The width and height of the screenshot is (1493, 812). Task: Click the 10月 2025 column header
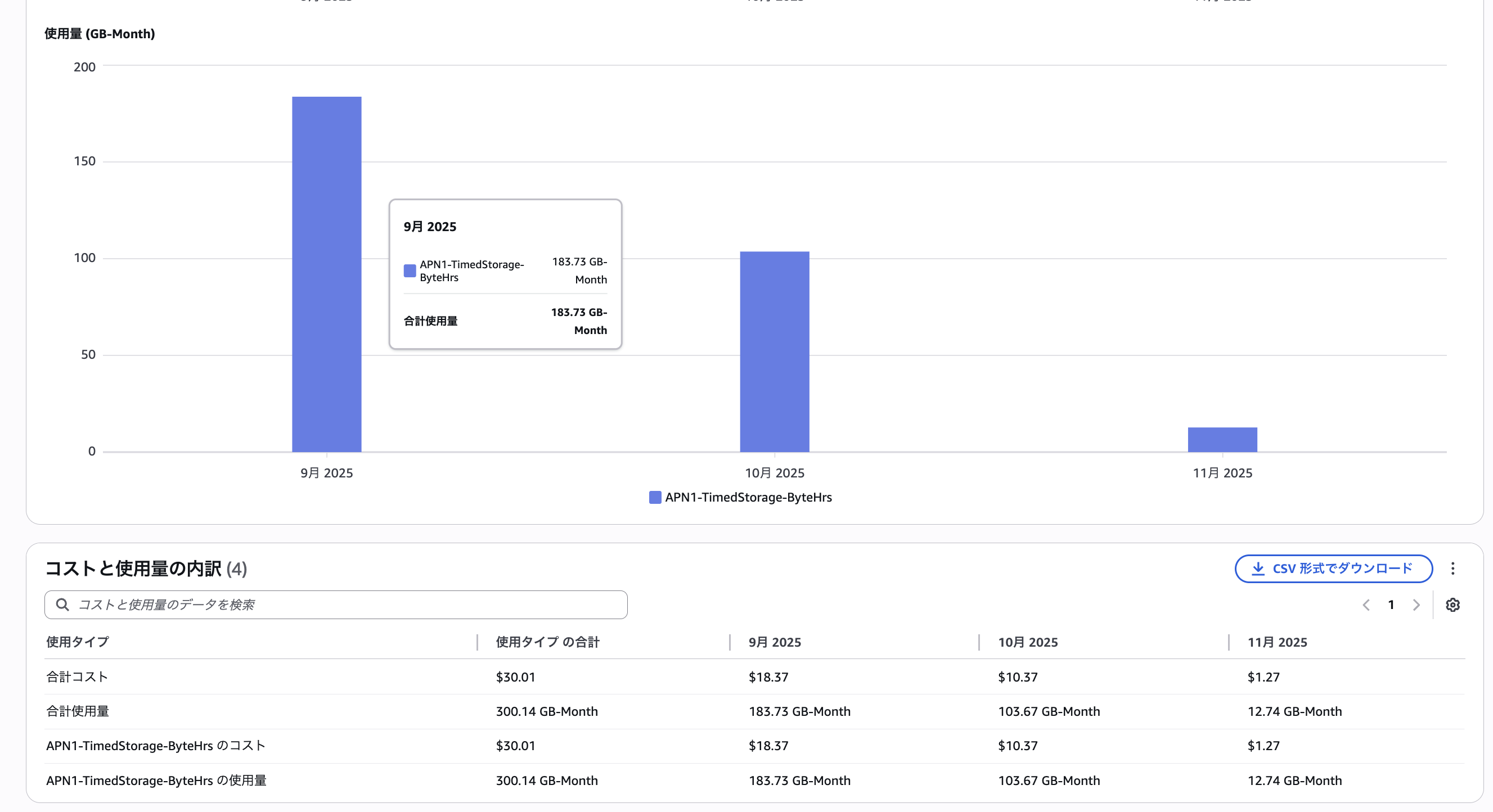1028,642
